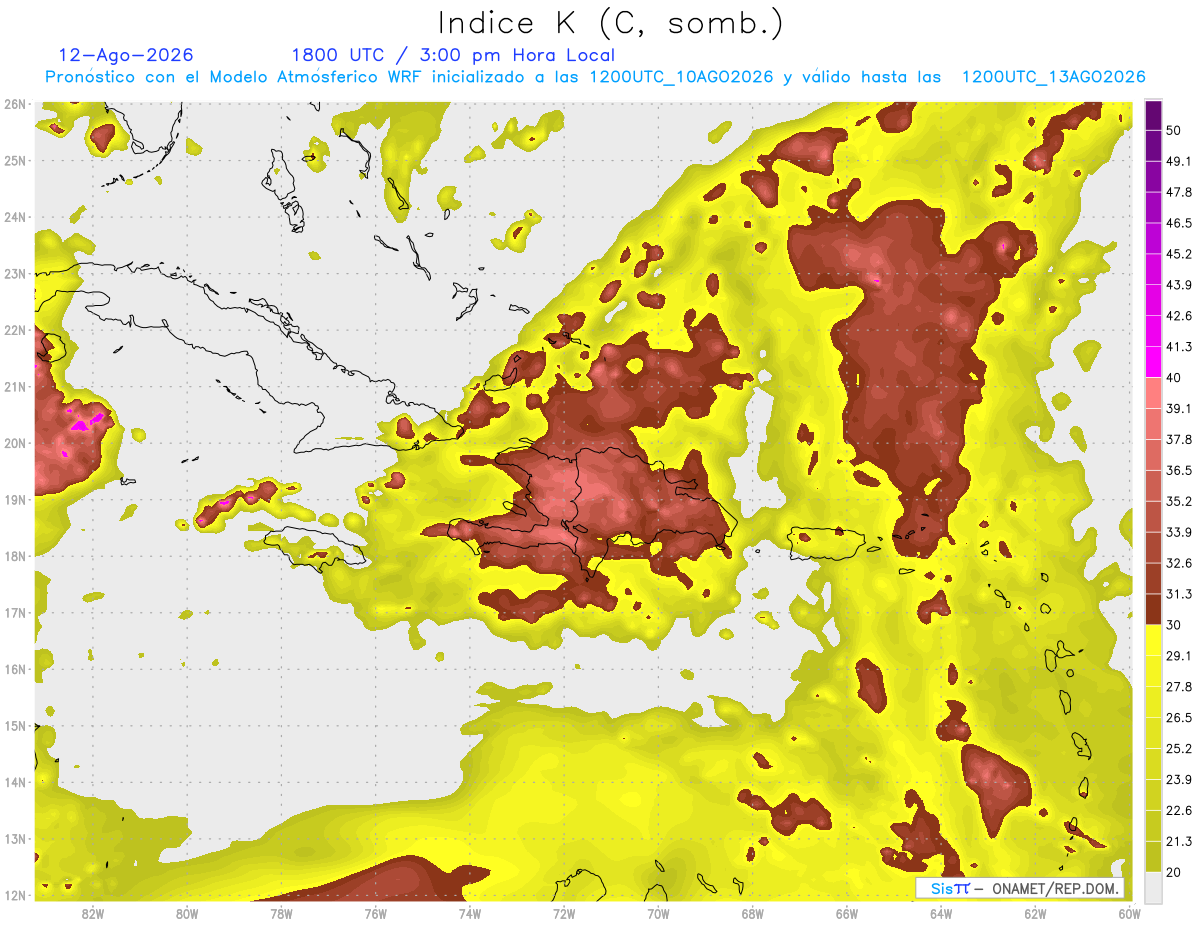
Task: Click the latitude label "21N"
Action: (14, 387)
